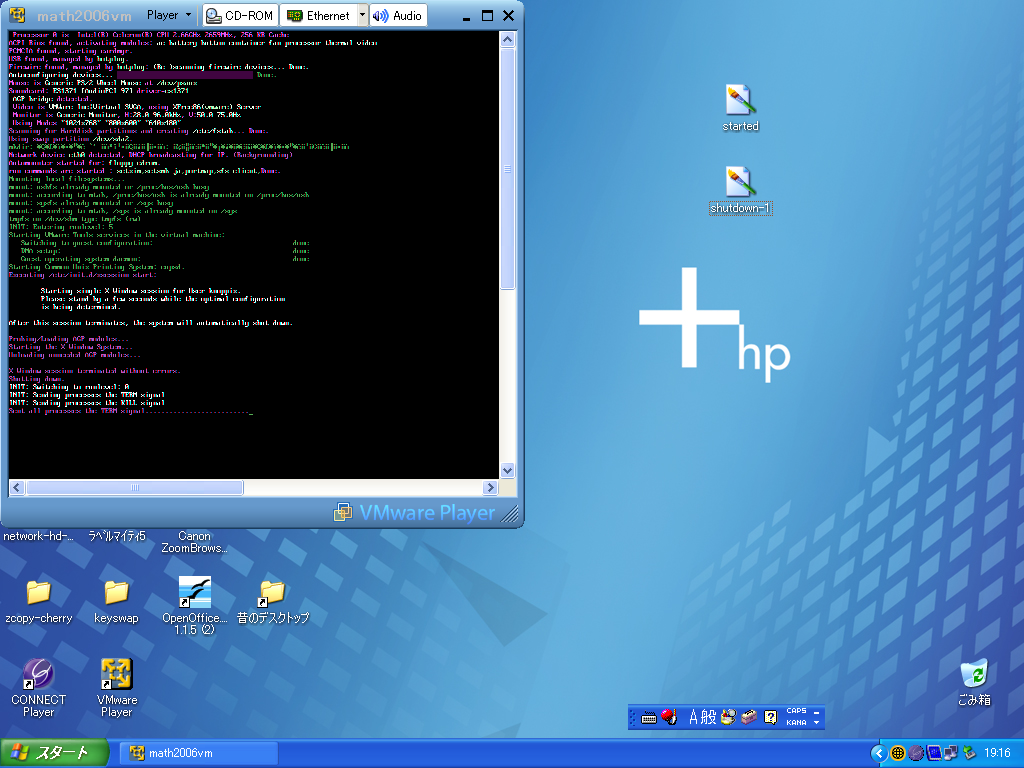The image size is (1024, 768).
Task: Open the IME pad icon
Action: [x=728, y=717]
